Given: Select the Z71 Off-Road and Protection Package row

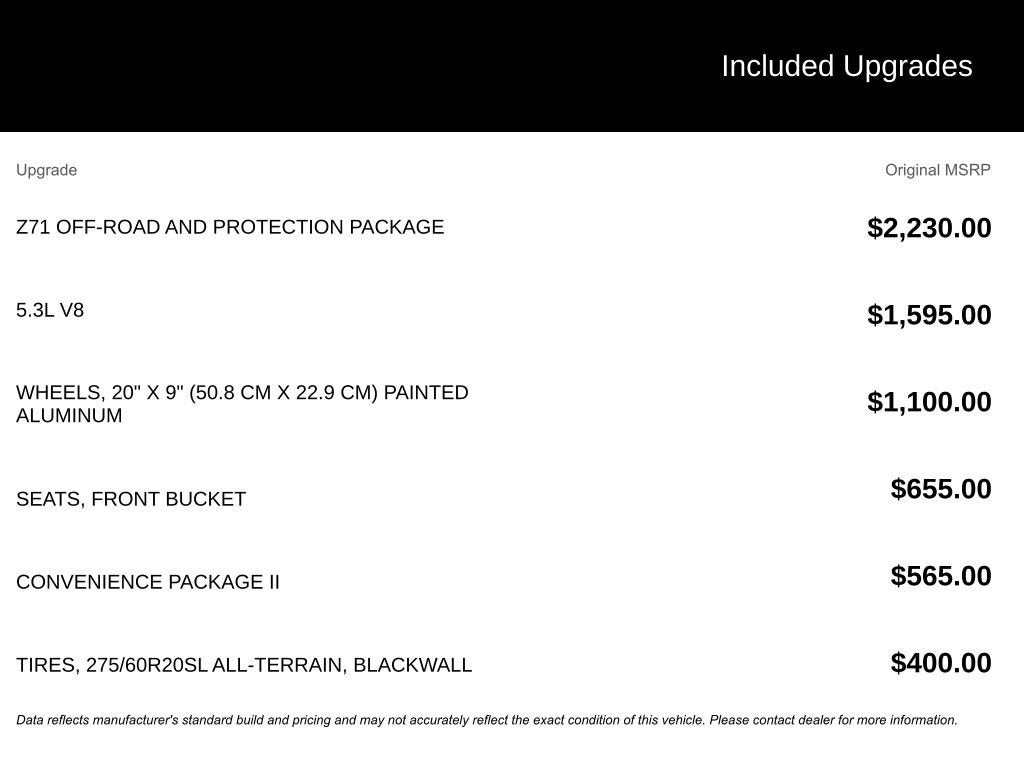Looking at the screenshot, I should pyautogui.click(x=230, y=227).
